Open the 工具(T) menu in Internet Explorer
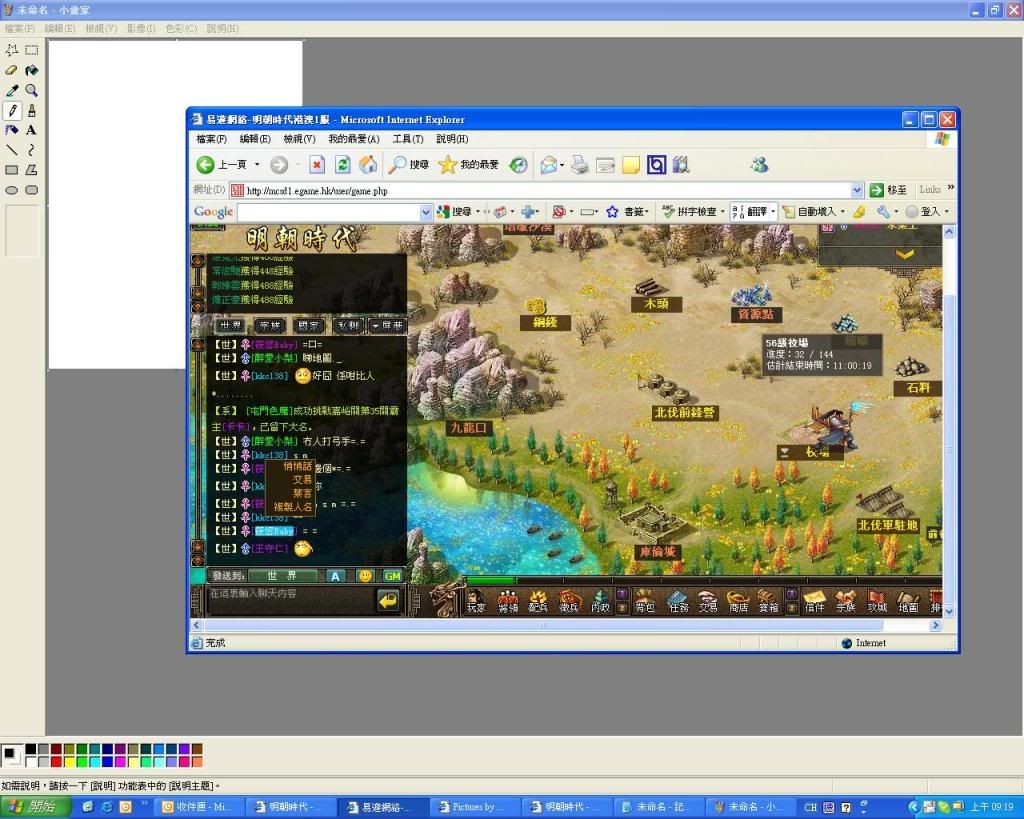This screenshot has width=1024, height=819. click(408, 139)
